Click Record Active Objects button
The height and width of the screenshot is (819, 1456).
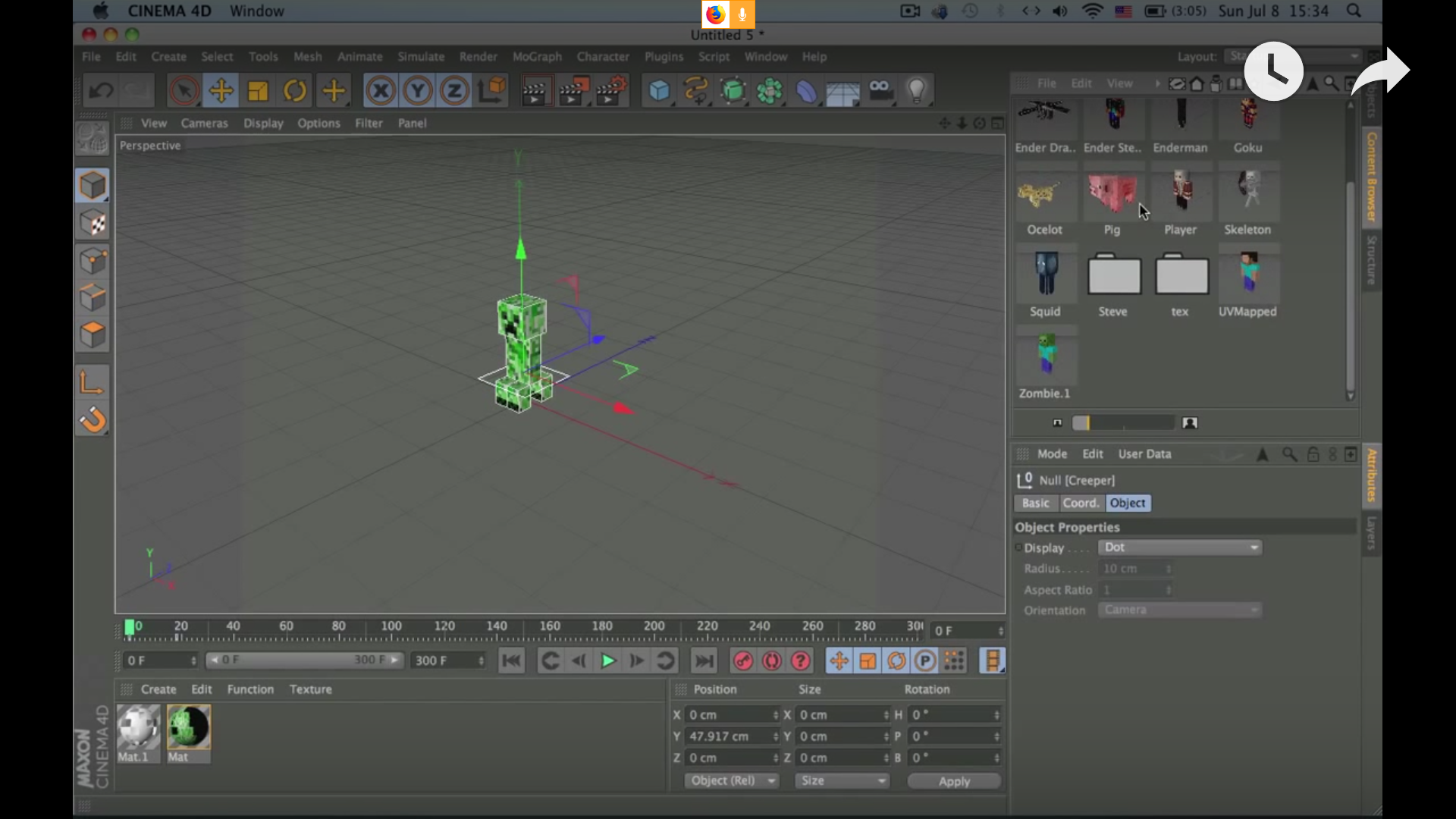coord(742,661)
